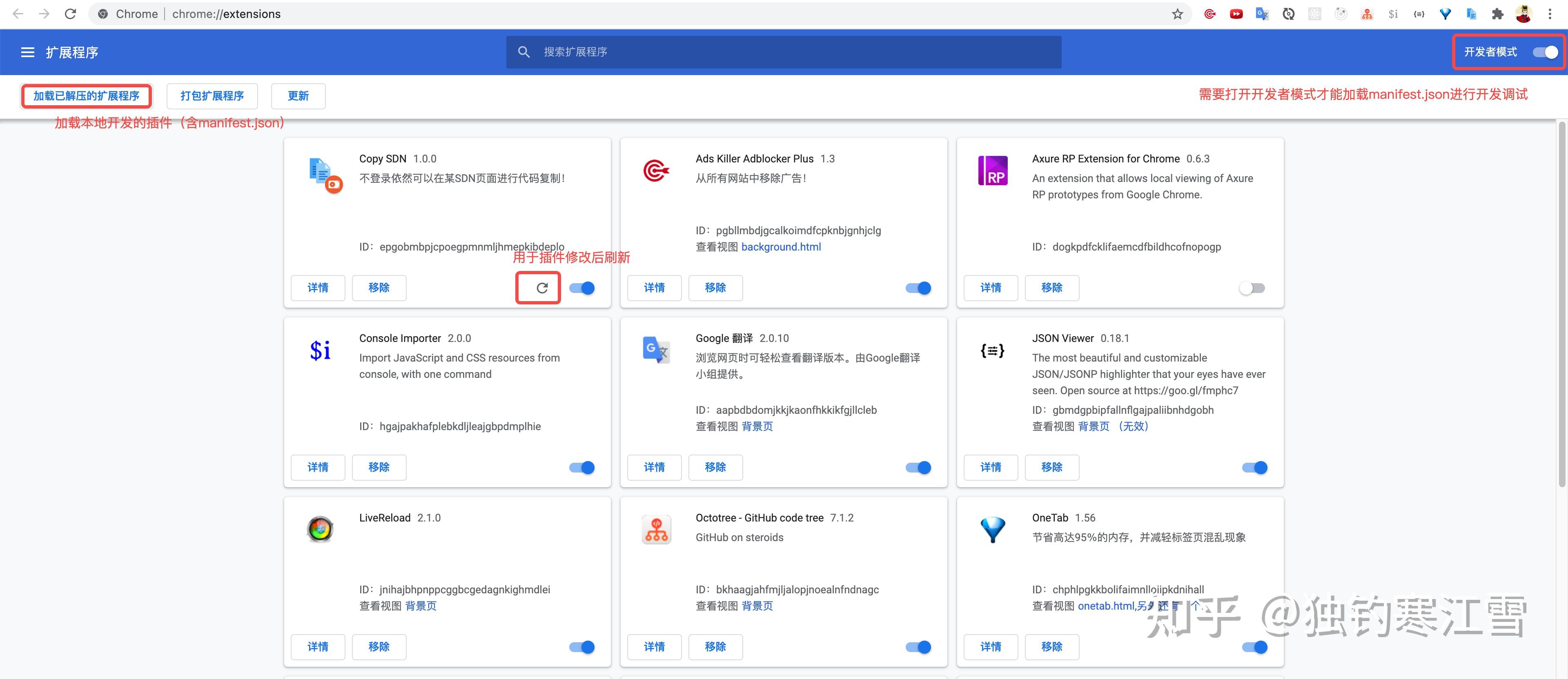
Task: Click the 更新 button
Action: (x=298, y=96)
